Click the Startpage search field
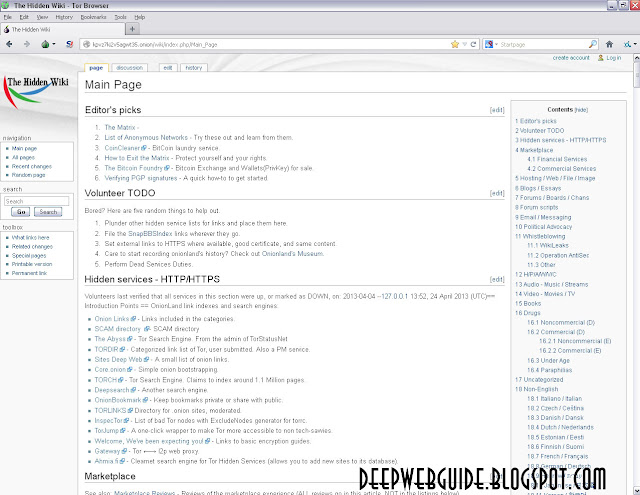640x495 pixels. [x=543, y=44]
